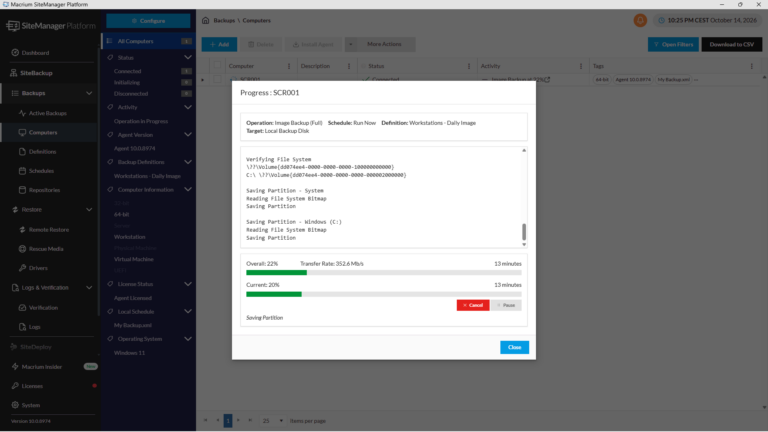Click Download to CSV
The width and height of the screenshot is (768, 432).
tap(732, 45)
